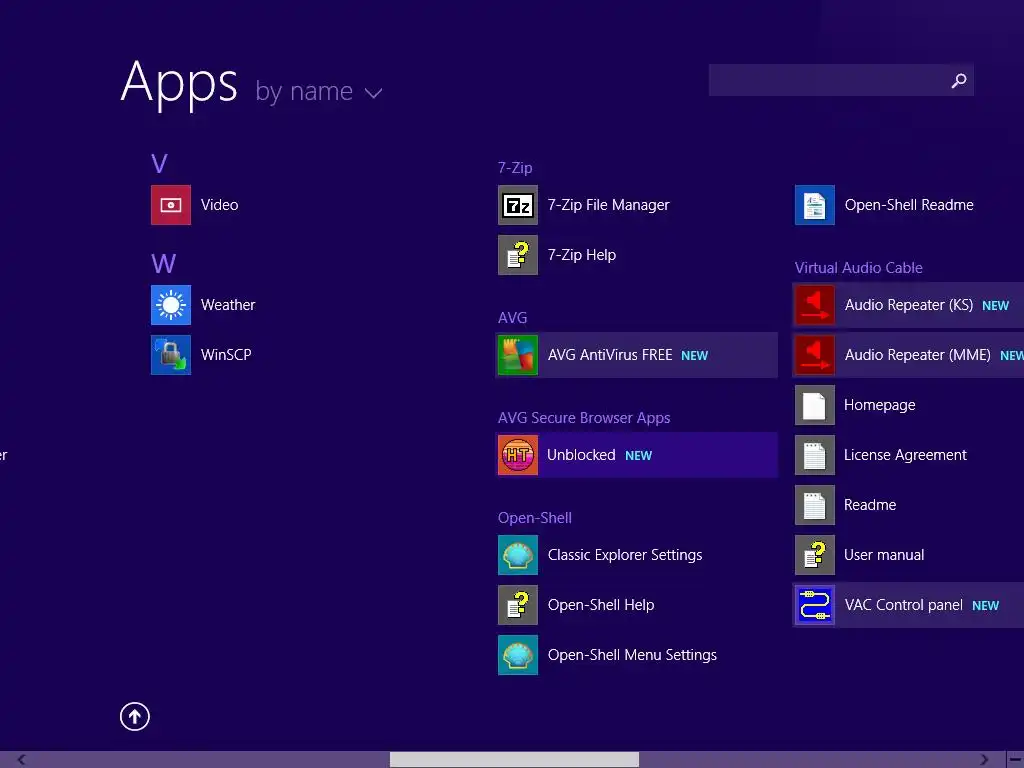Click the 'Virtual Audio Cable' group header
The height and width of the screenshot is (768, 1024).
tap(859, 268)
